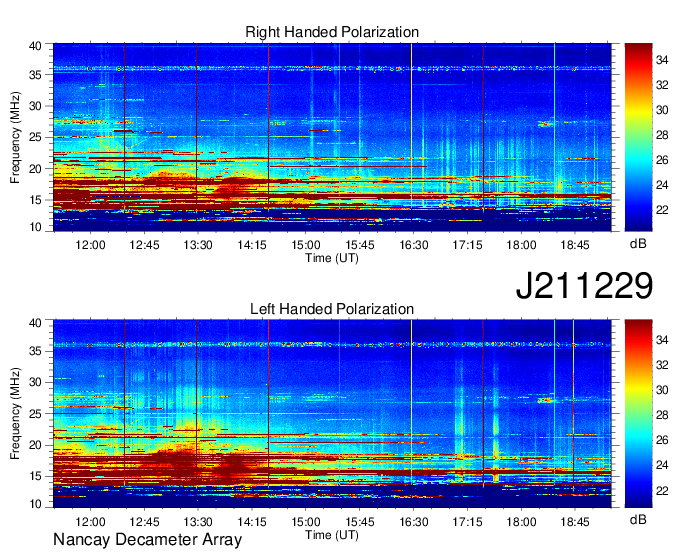Click the 16:30 time tick of Left Handed plot
The width and height of the screenshot is (680, 552).
413,522
